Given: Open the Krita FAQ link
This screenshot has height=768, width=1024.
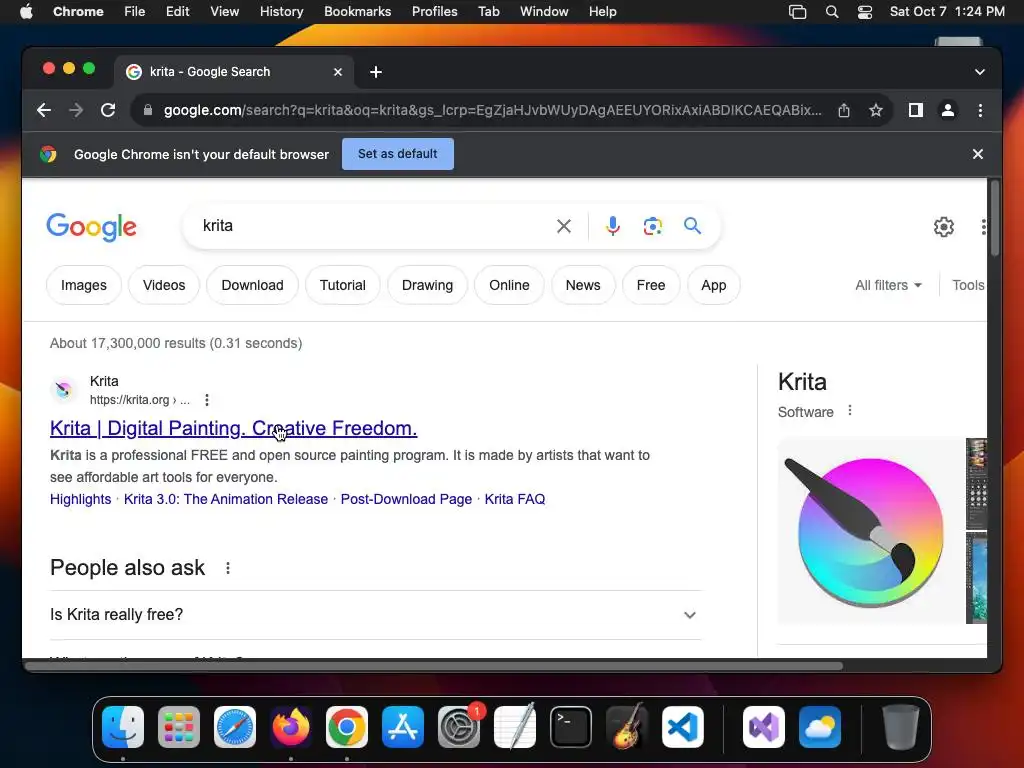Looking at the screenshot, I should pyautogui.click(x=515, y=499).
